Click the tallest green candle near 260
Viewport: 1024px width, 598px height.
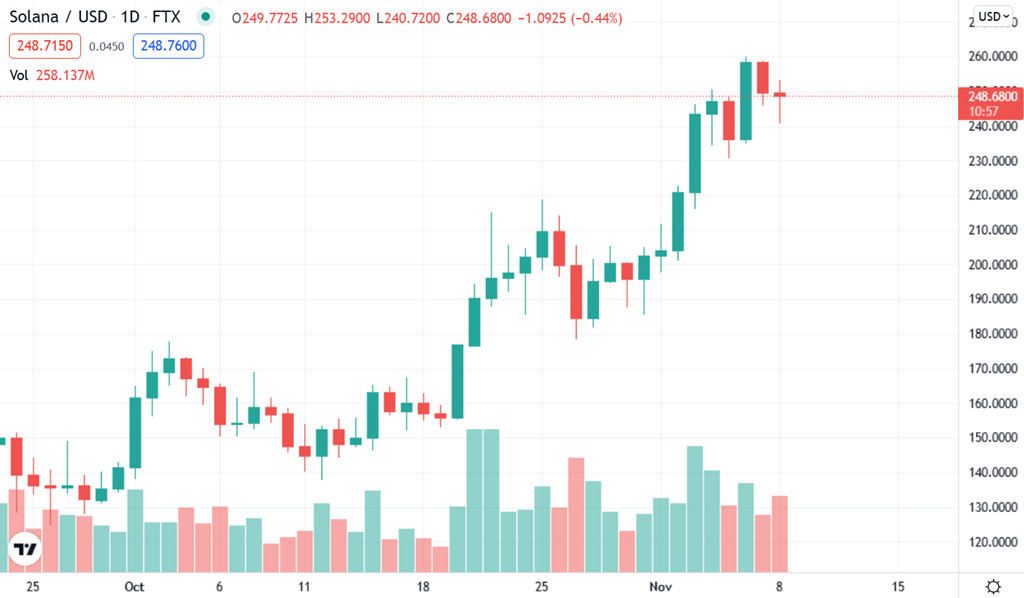point(746,101)
